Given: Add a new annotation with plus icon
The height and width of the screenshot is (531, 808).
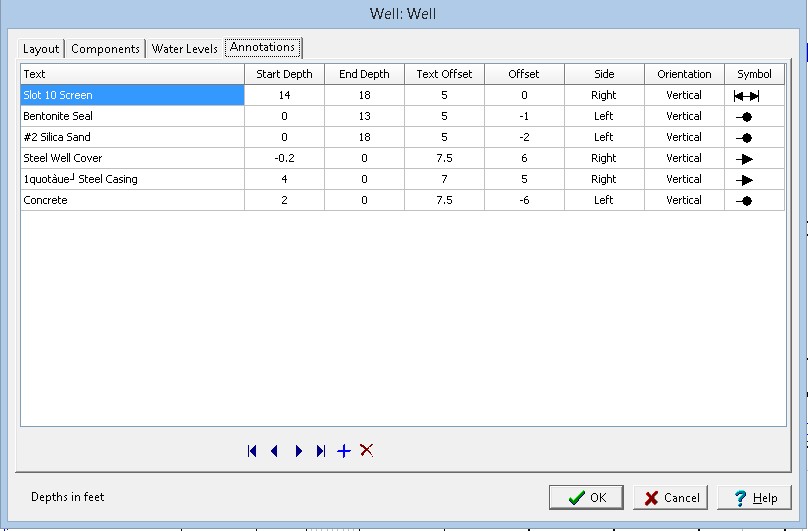Looking at the screenshot, I should pyautogui.click(x=343, y=451).
